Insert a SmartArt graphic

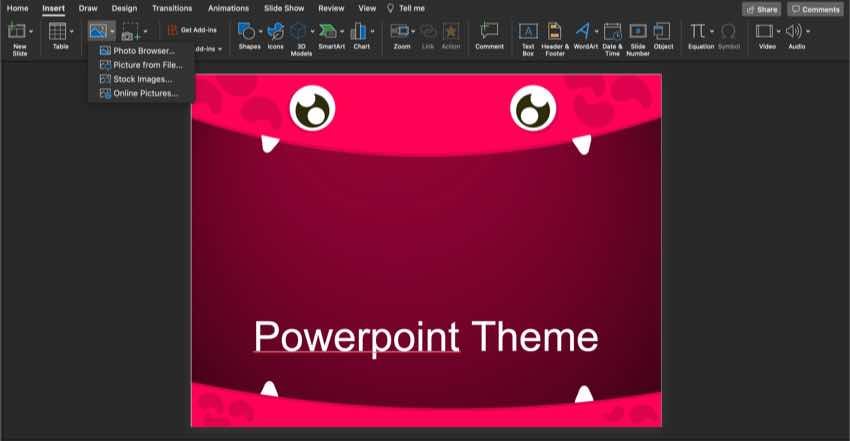[328, 31]
